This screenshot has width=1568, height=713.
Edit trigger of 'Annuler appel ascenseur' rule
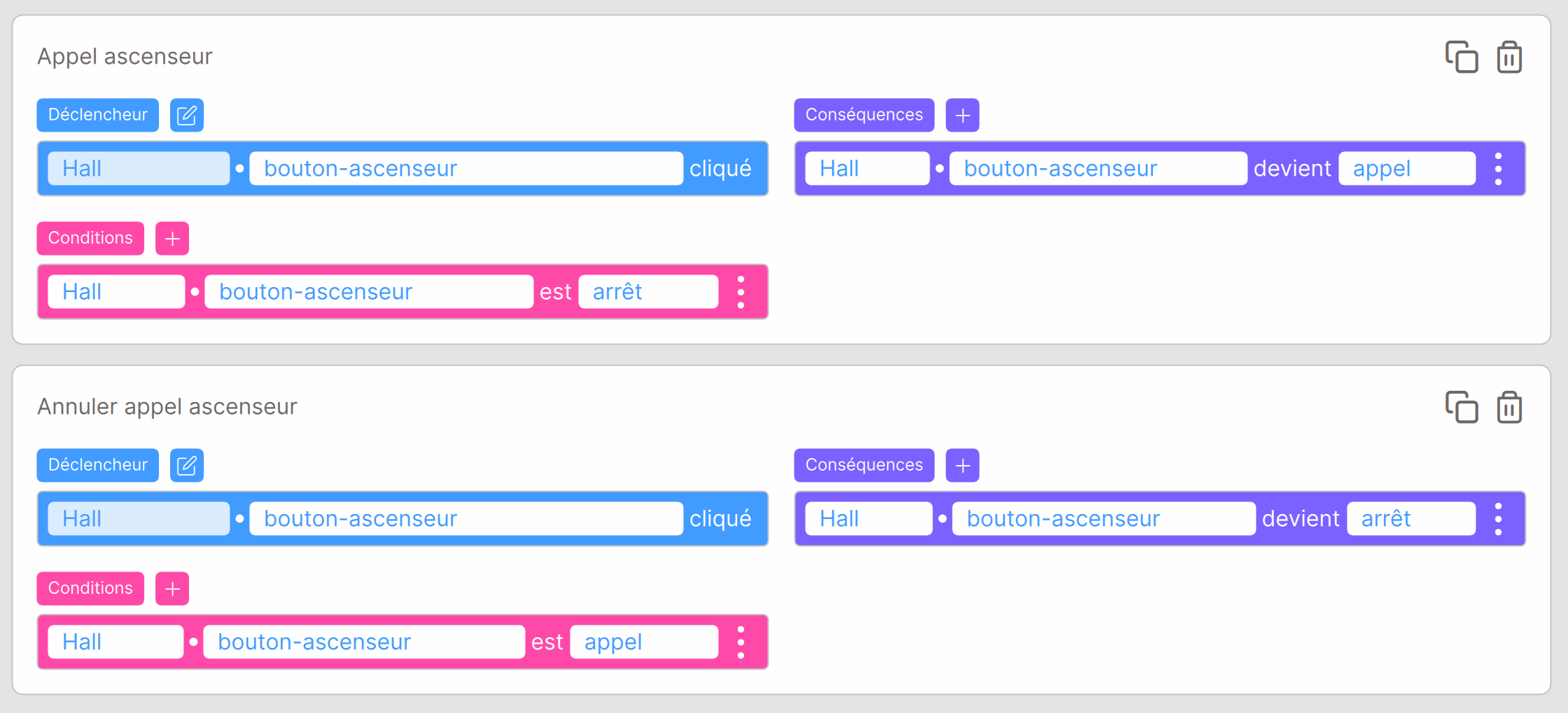pyautogui.click(x=187, y=465)
